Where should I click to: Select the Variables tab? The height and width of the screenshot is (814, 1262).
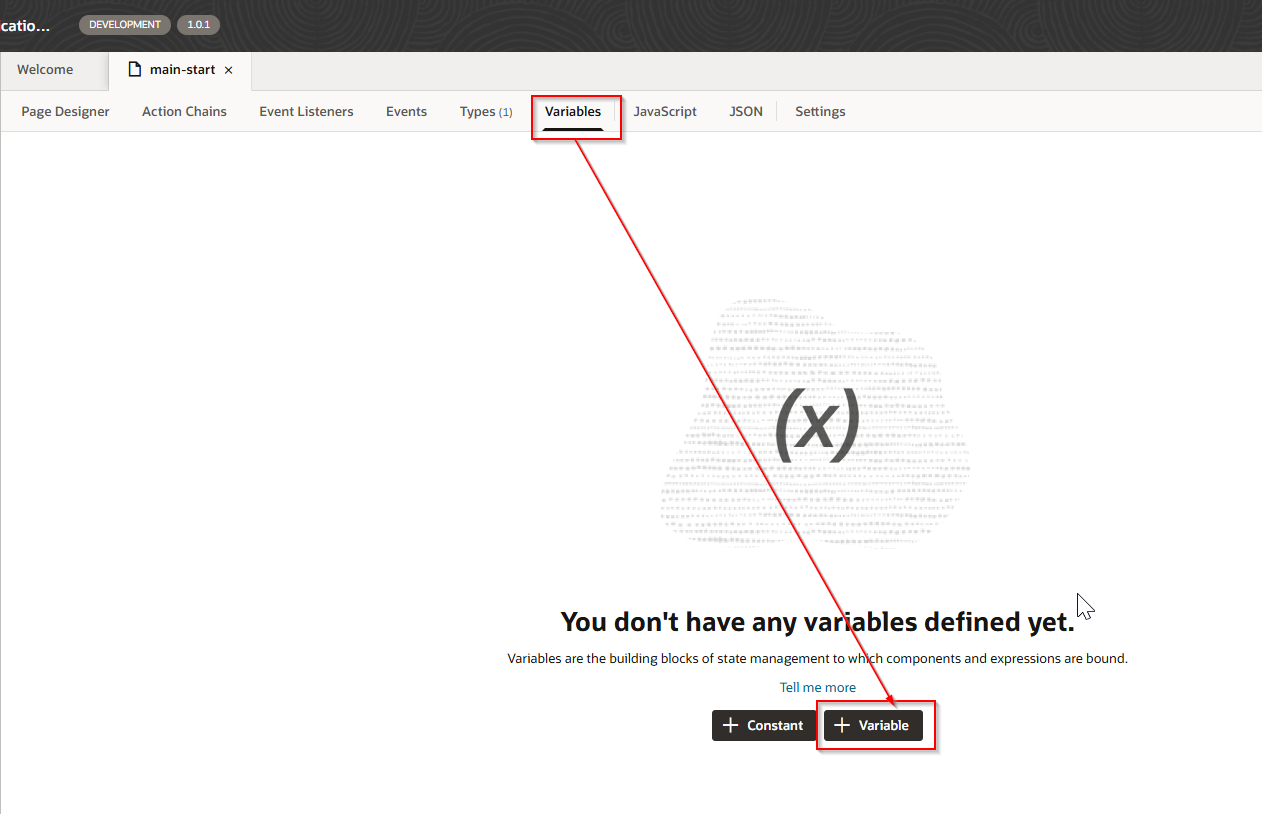tap(573, 112)
